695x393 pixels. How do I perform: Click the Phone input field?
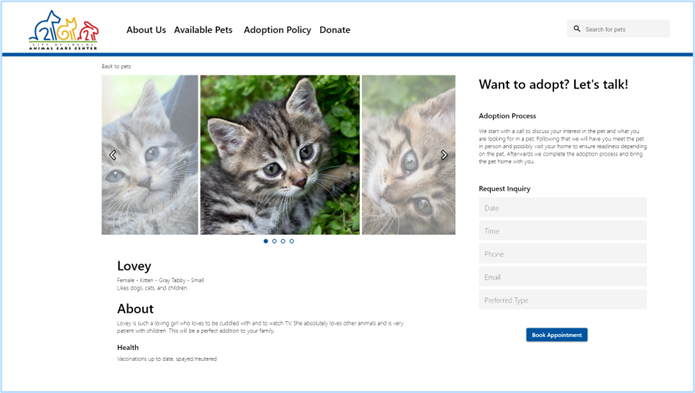[562, 254]
